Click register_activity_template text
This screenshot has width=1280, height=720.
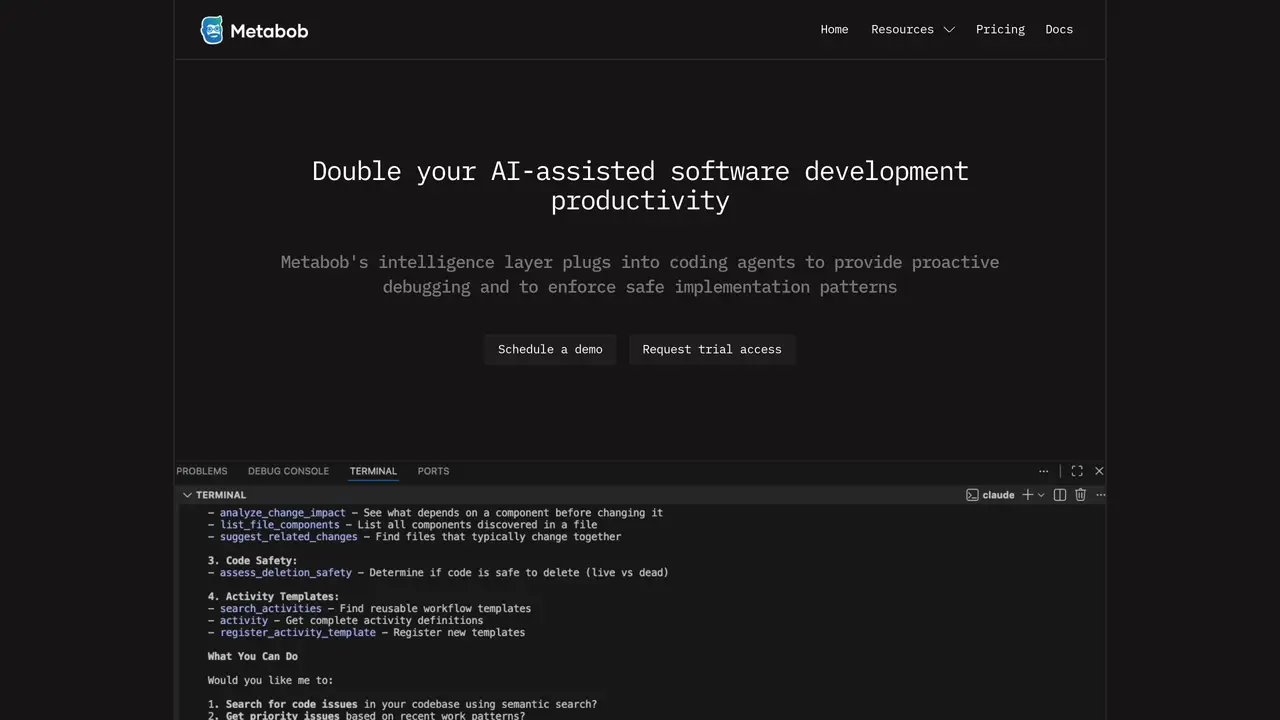pyautogui.click(x=298, y=632)
